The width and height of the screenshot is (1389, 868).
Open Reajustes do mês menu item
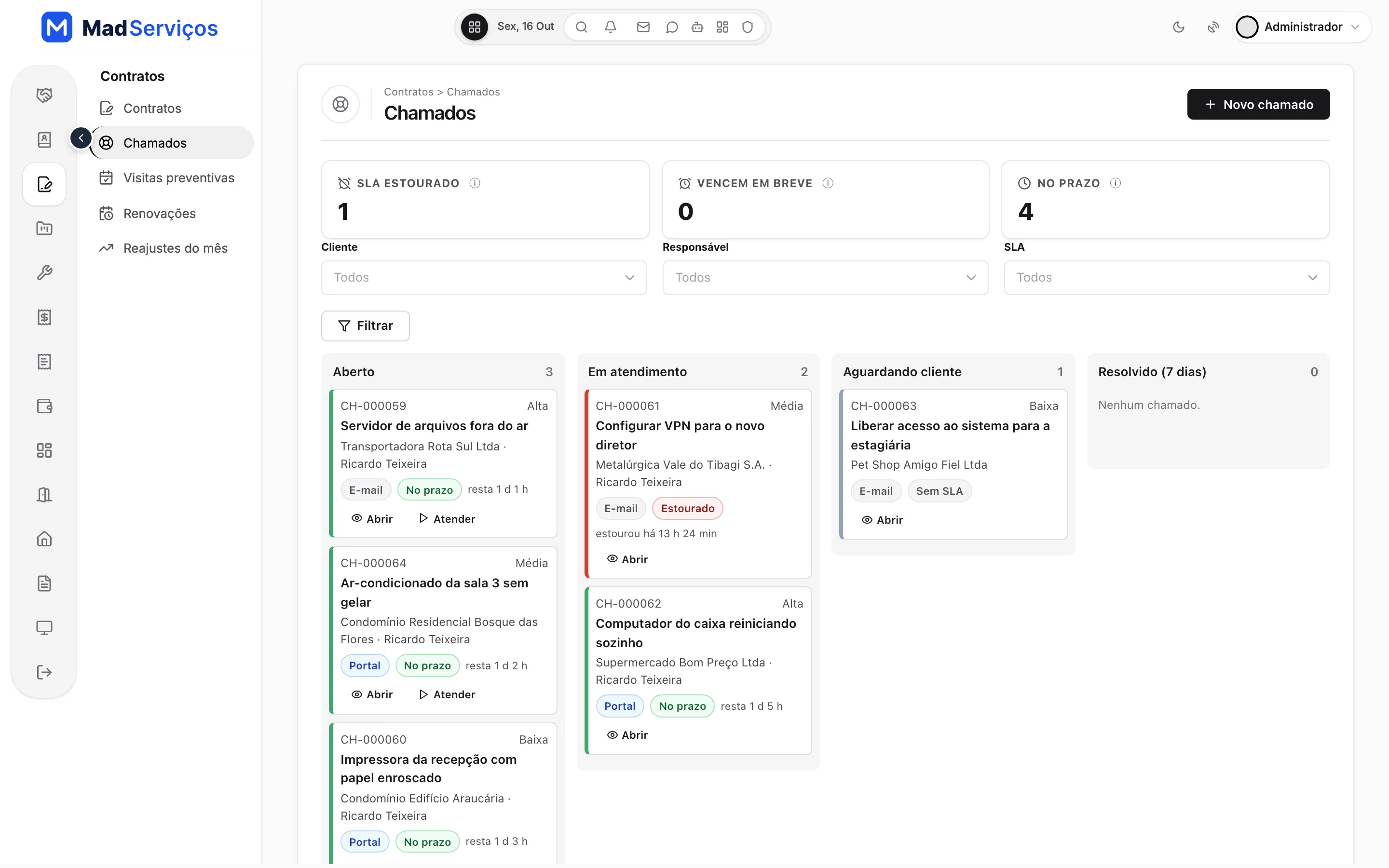tap(172, 248)
